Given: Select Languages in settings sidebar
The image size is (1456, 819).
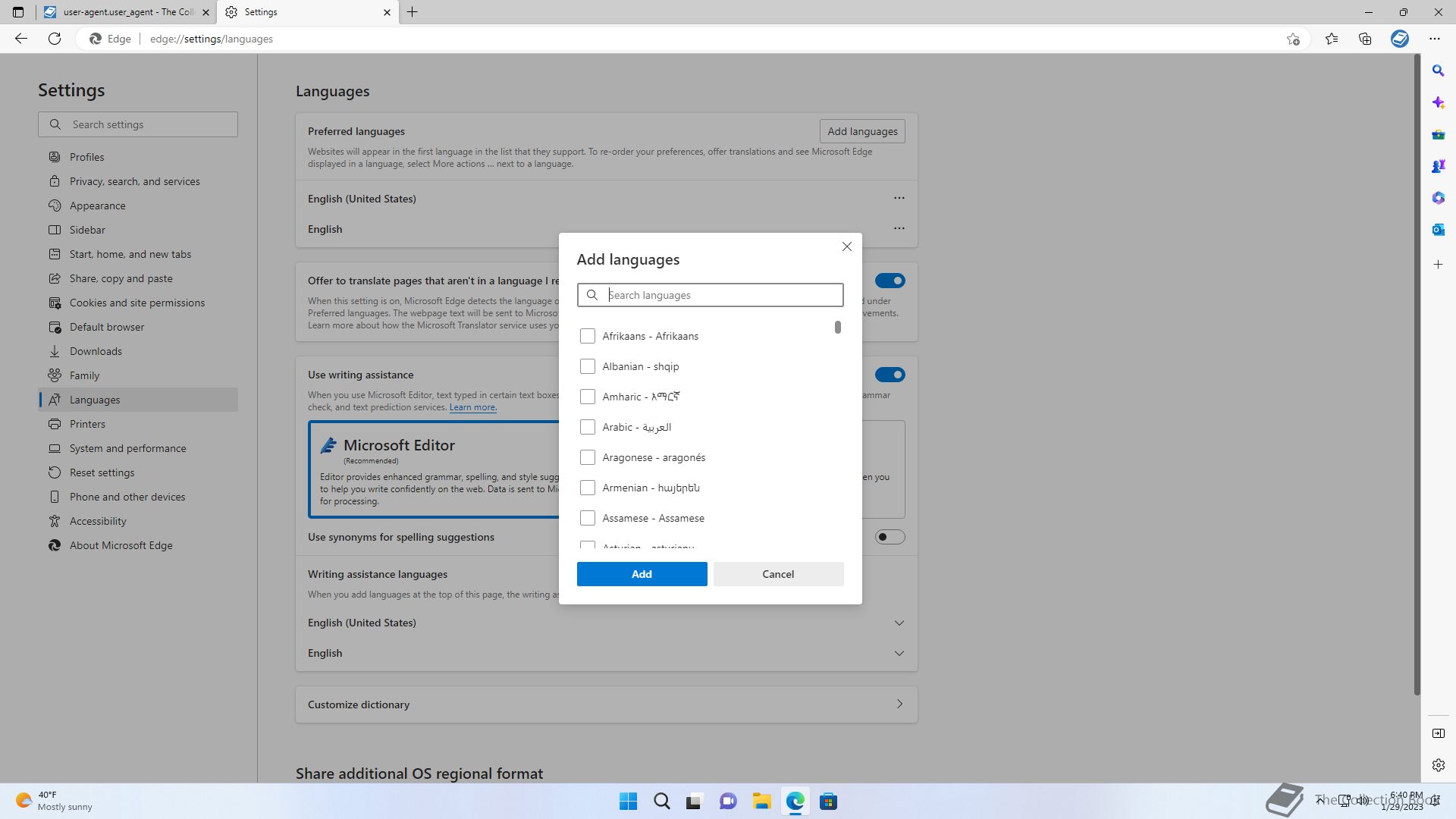Looking at the screenshot, I should coord(138,400).
